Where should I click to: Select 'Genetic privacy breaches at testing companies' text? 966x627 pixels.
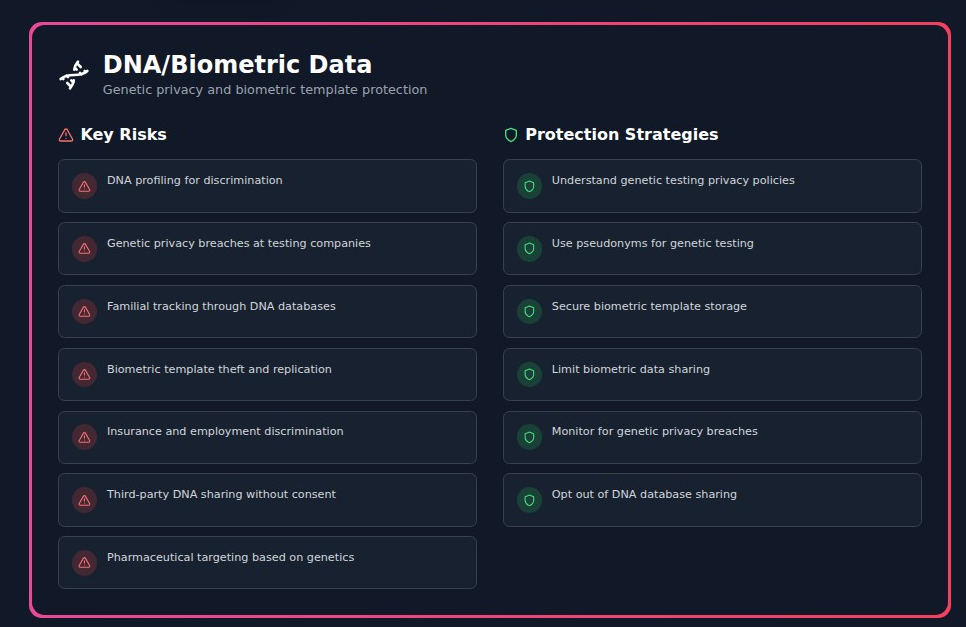[x=238, y=244]
